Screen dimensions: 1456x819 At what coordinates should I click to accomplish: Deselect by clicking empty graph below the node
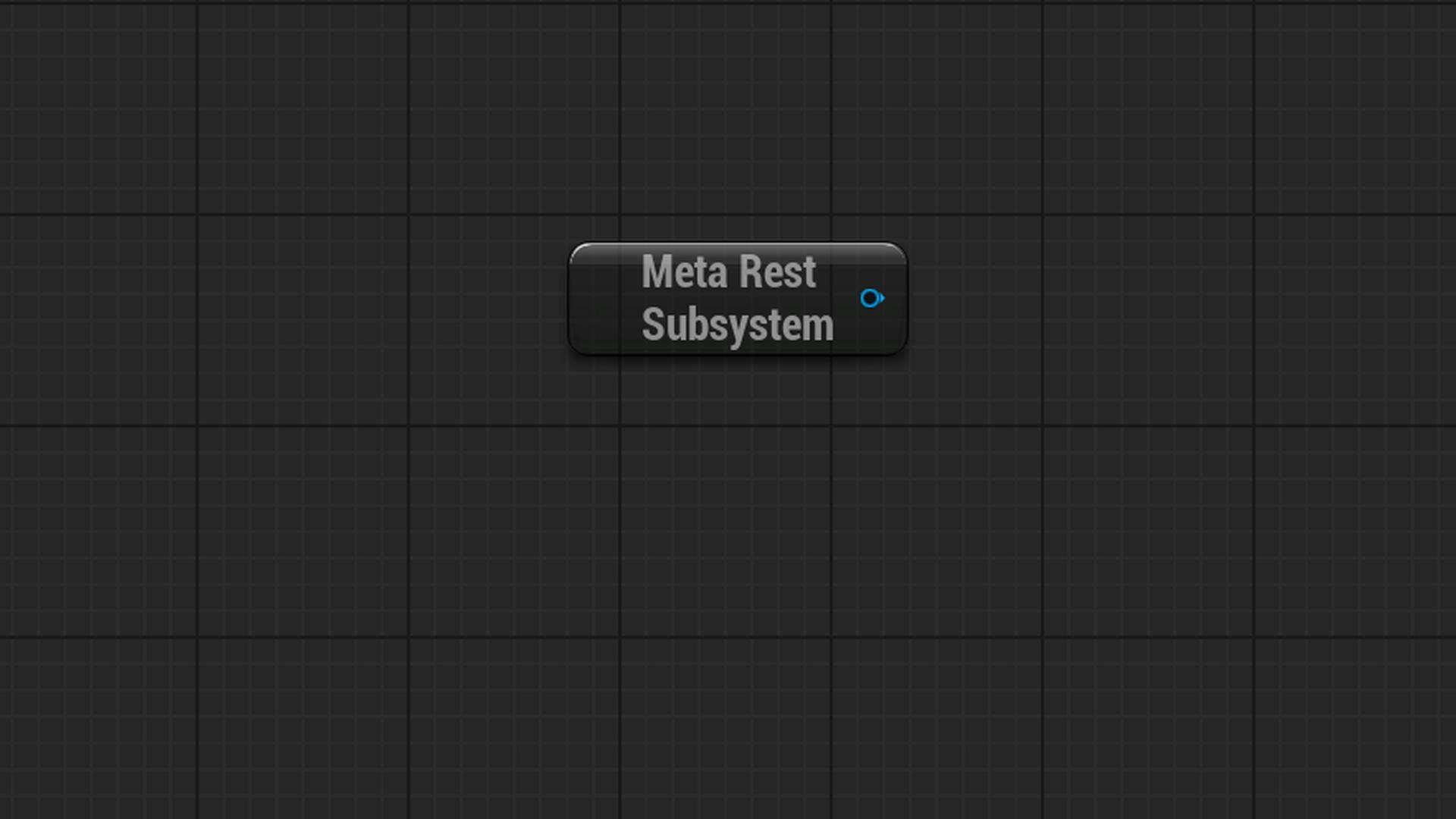(x=738, y=531)
